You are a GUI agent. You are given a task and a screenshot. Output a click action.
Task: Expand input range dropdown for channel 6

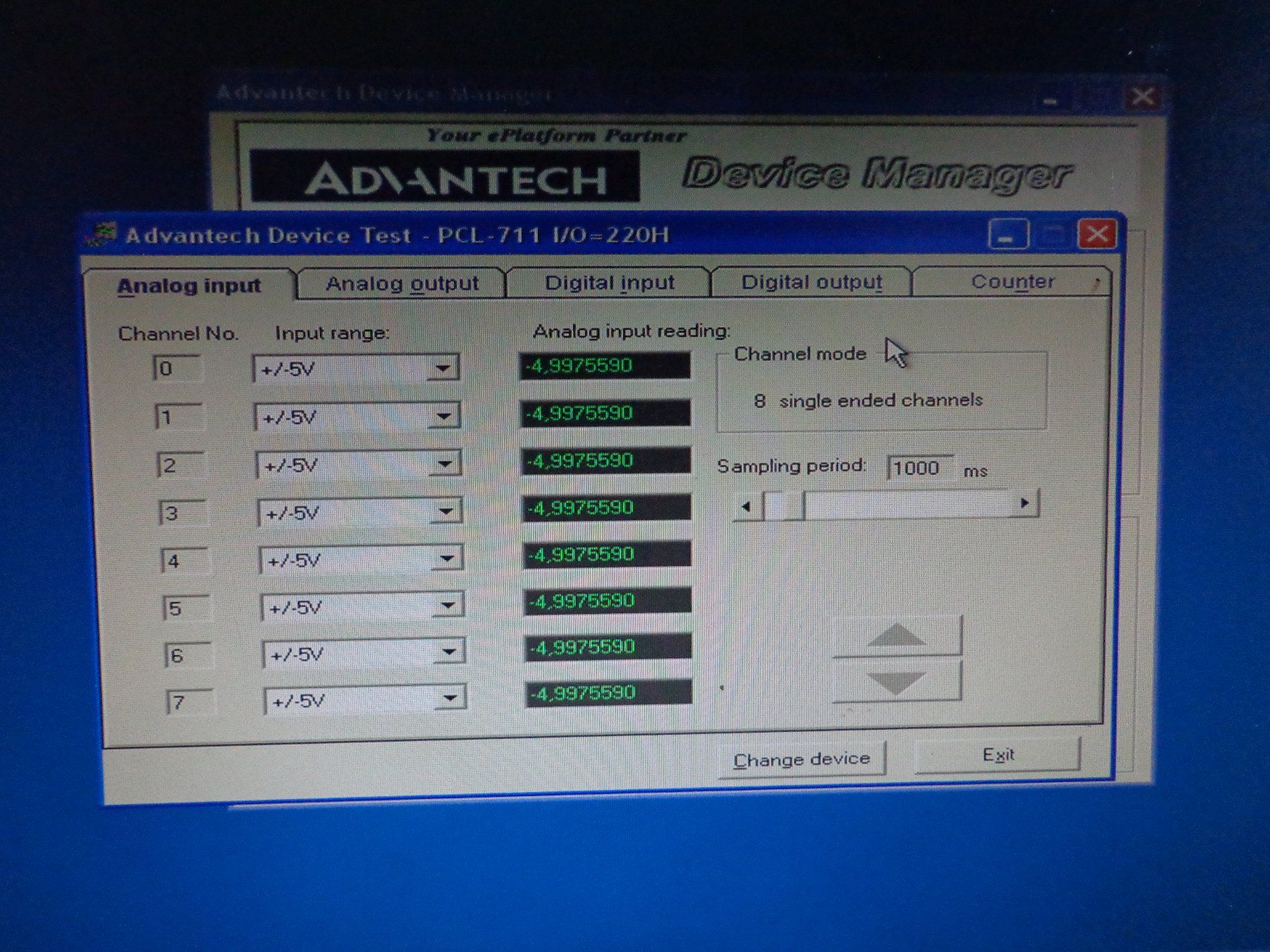tap(449, 652)
